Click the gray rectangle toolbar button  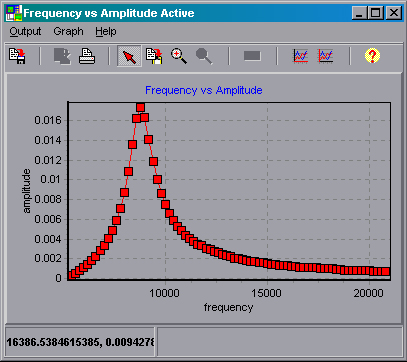coord(252,56)
